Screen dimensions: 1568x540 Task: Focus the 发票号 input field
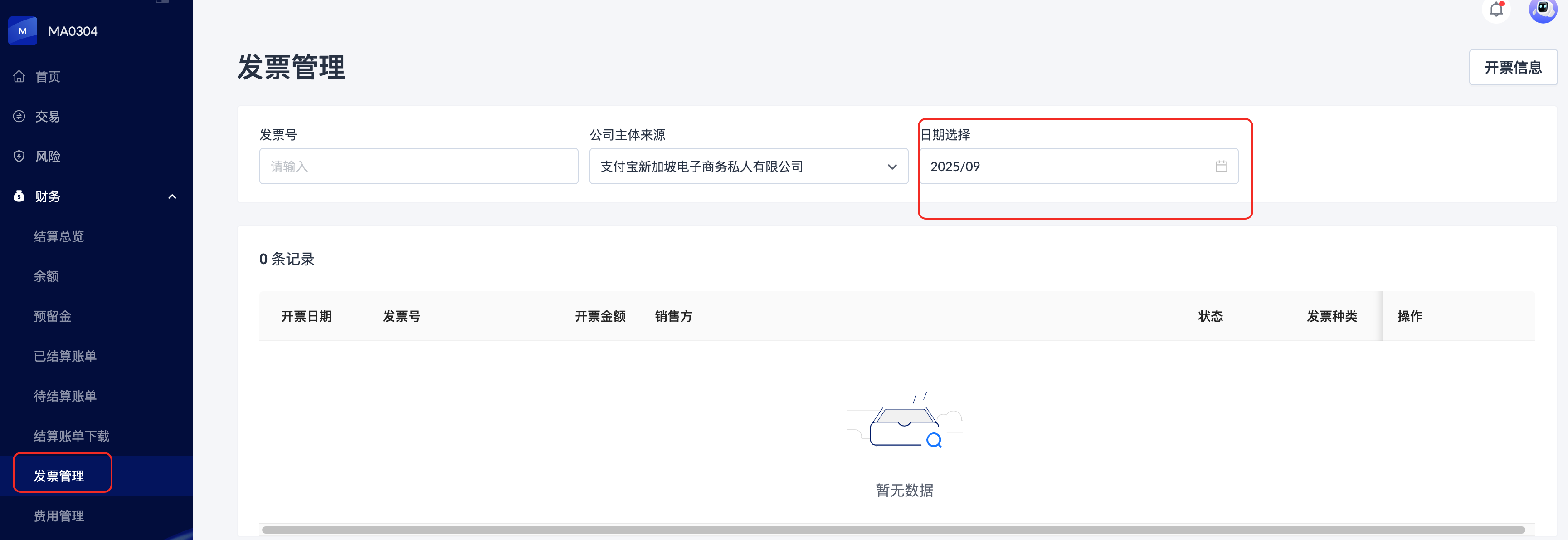coord(418,167)
